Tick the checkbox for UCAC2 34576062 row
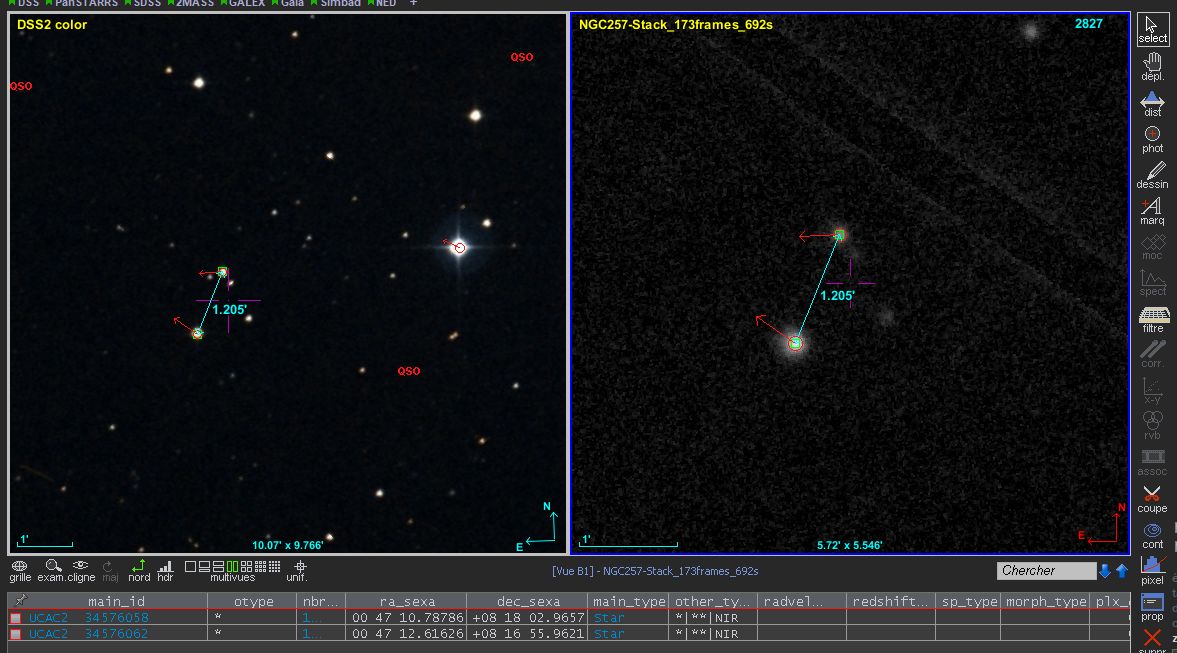1177x653 pixels. tap(15, 634)
